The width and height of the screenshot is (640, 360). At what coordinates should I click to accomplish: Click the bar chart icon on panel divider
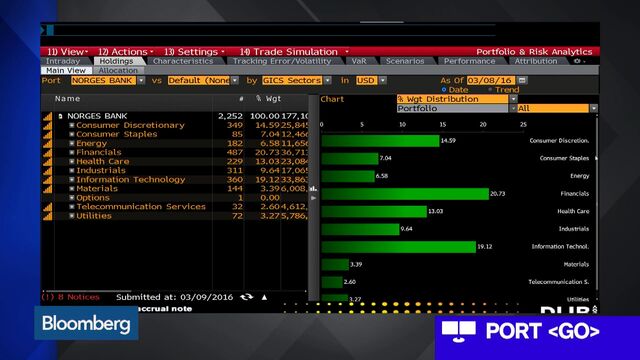(313, 188)
